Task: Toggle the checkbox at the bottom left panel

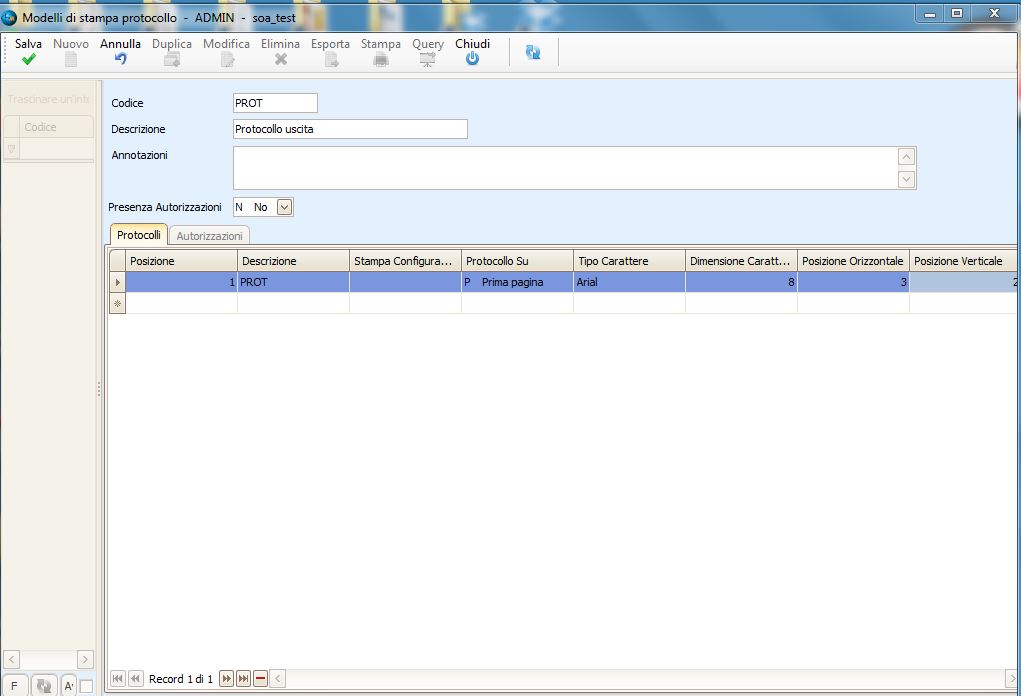Action: (86, 686)
